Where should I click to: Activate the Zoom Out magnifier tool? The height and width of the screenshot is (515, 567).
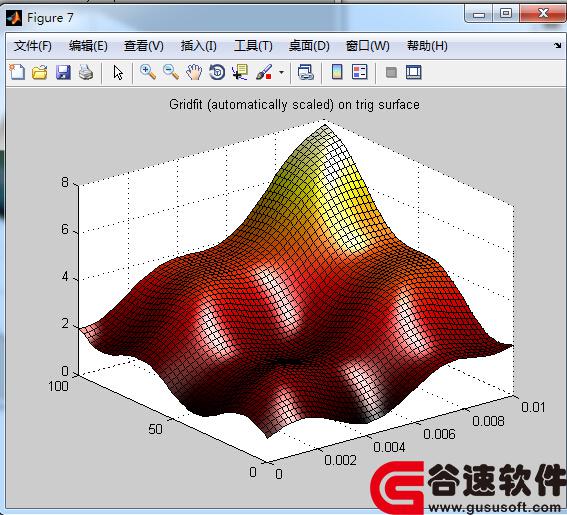click(171, 72)
